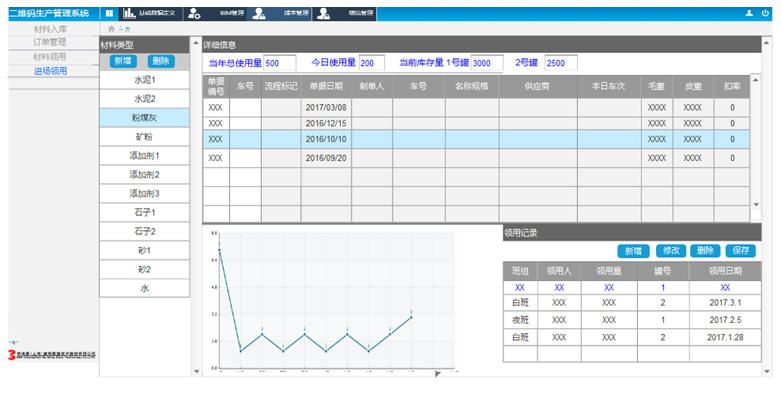This screenshot has width=782, height=399.
Task: Select 砂1 in material type list
Action: click(145, 250)
